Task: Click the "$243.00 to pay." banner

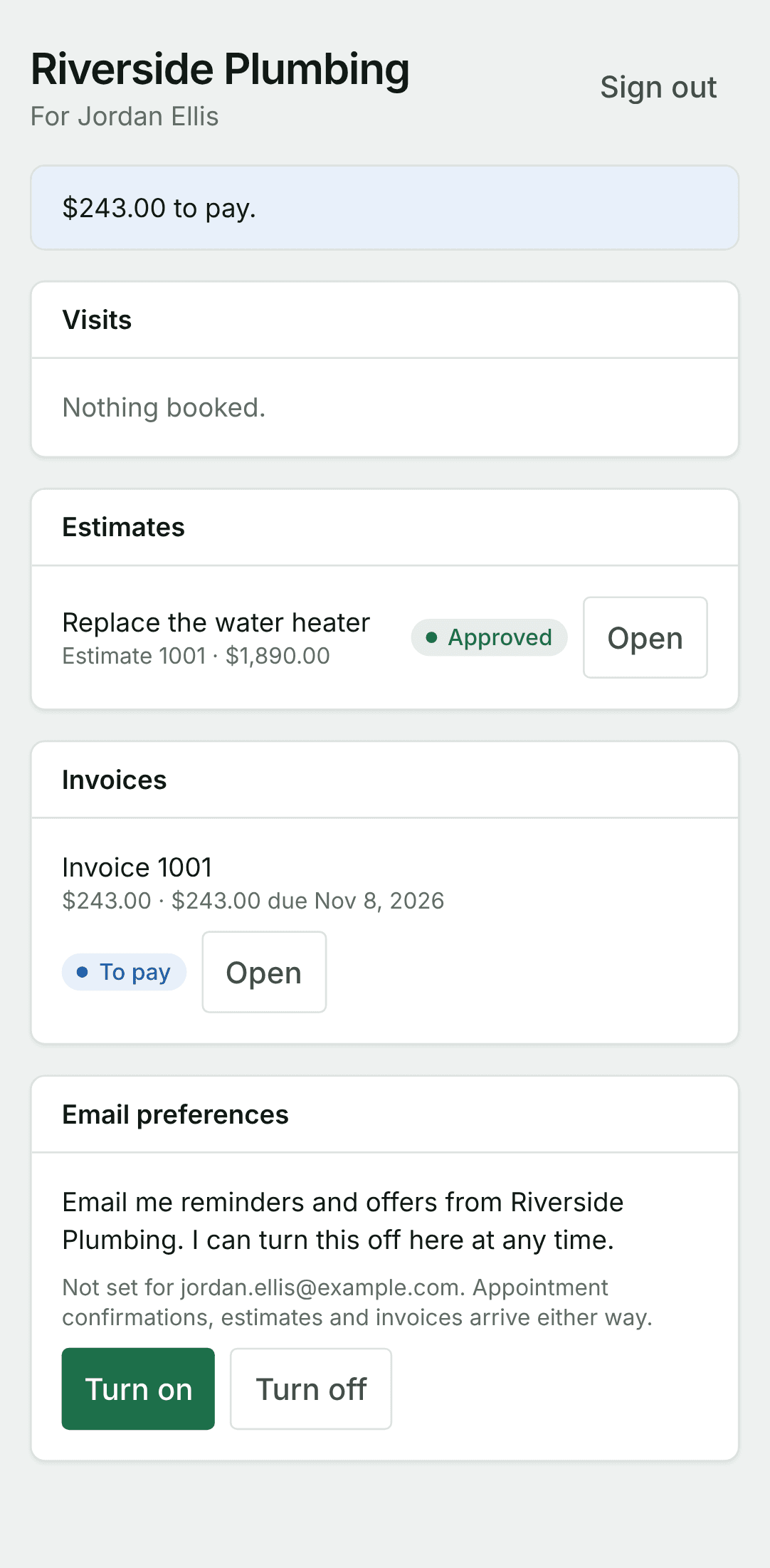Action: click(x=385, y=208)
